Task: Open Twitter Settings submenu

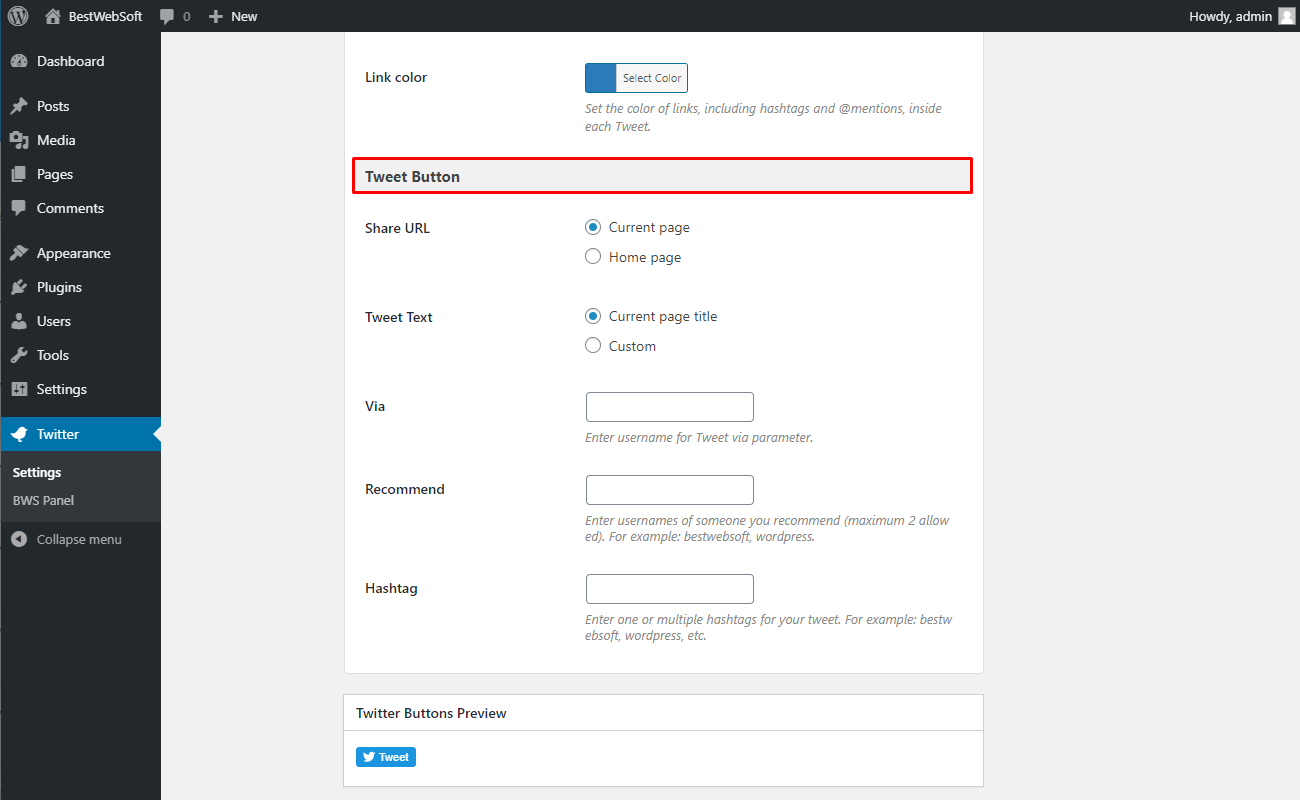Action: click(x=37, y=472)
